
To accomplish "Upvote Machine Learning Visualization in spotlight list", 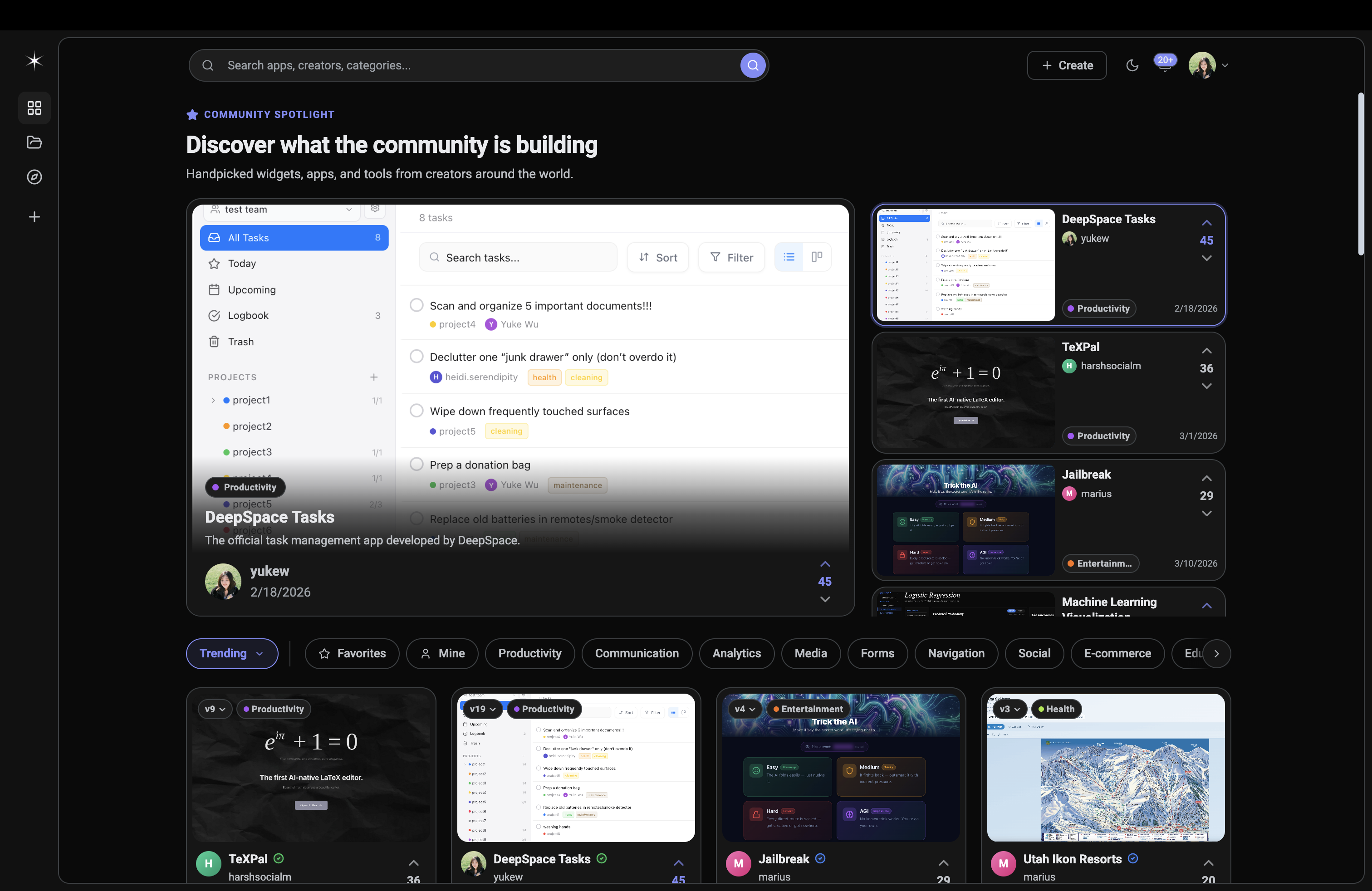I will 1206,606.
